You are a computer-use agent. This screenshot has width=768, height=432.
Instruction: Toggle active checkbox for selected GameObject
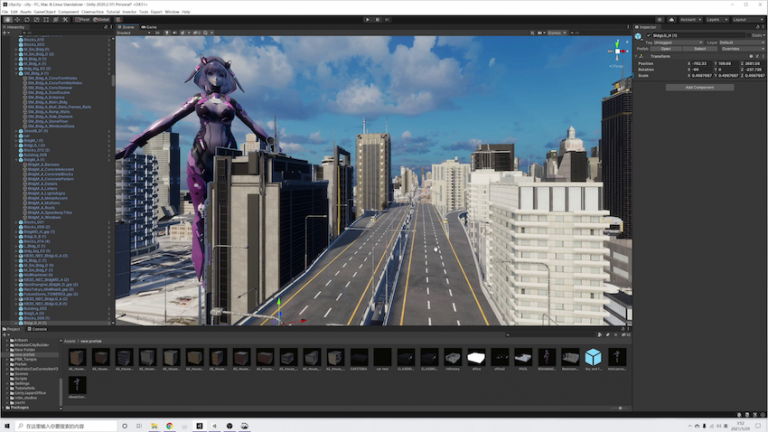tap(648, 36)
